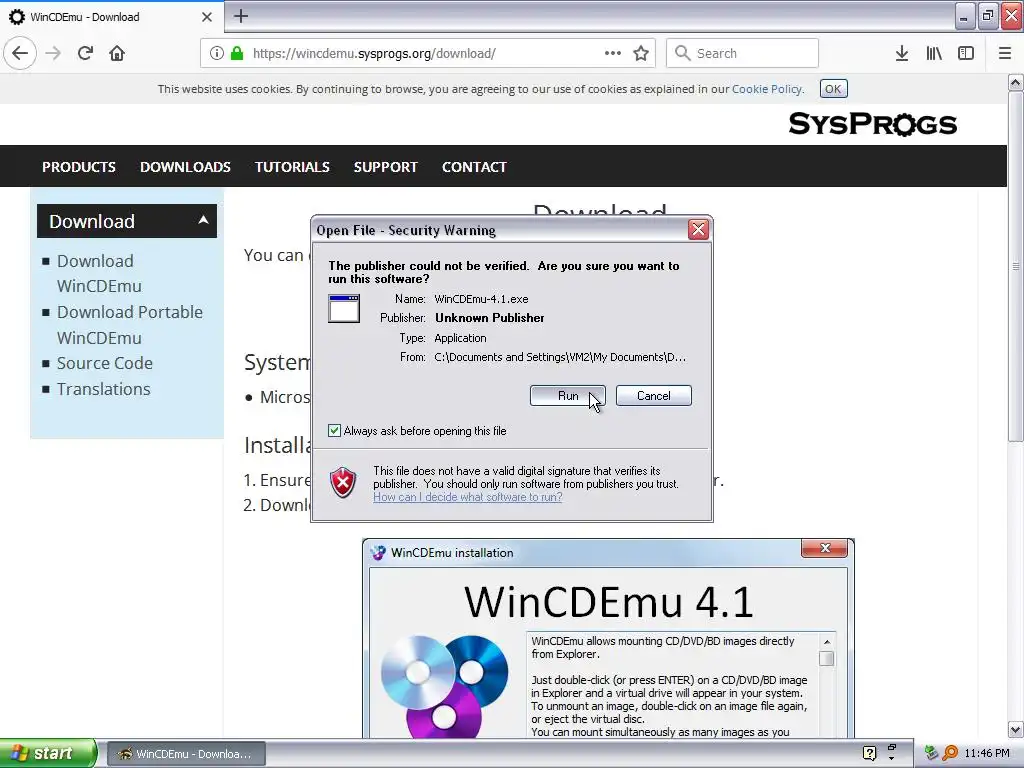Click the Windows start button
Screen dimensions: 1024x768
point(48,753)
